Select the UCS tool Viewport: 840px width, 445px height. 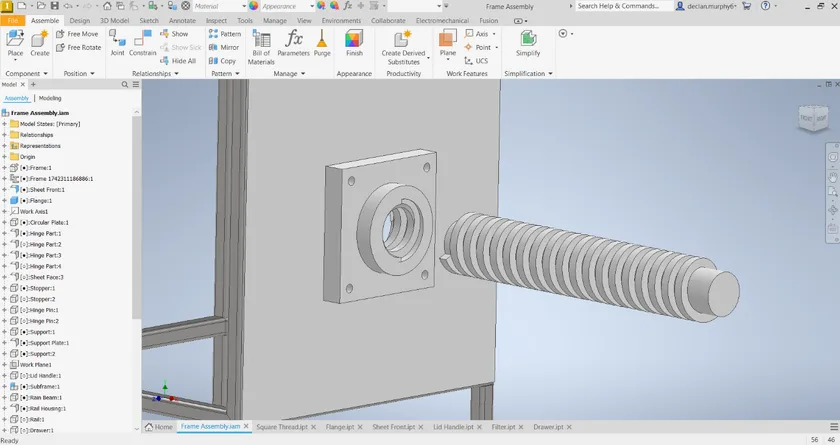point(476,61)
